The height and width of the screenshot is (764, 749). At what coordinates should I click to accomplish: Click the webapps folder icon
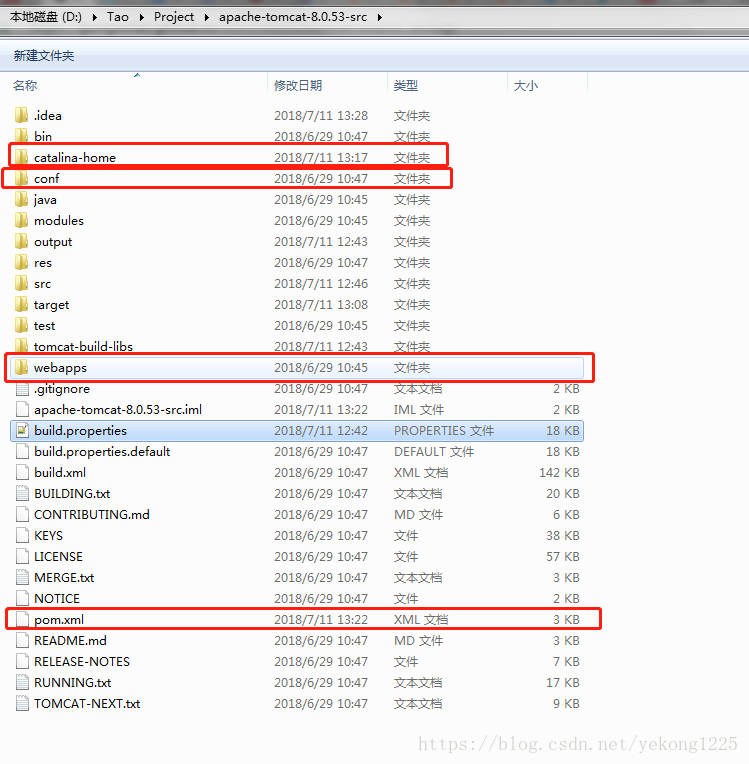click(x=21, y=367)
